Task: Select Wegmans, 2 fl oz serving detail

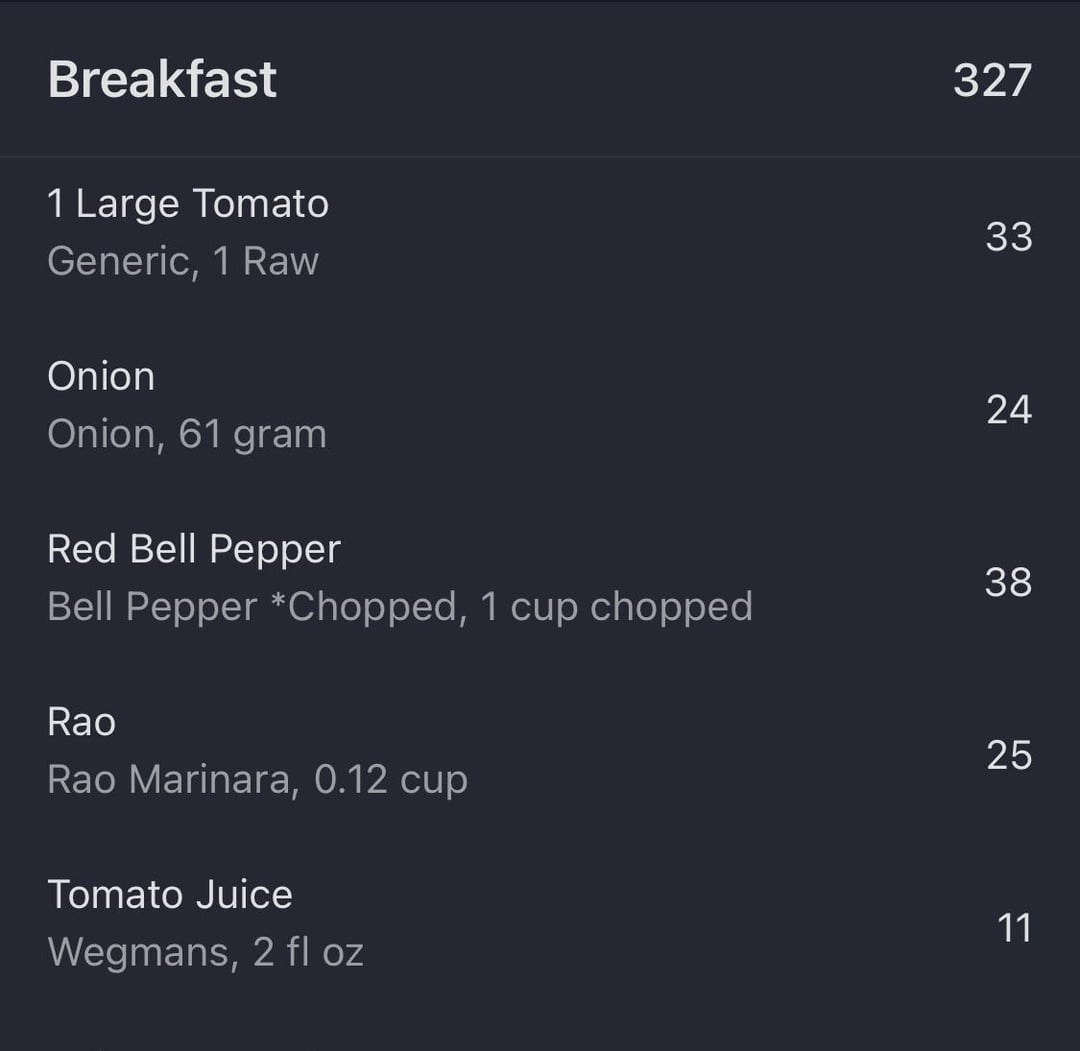Action: click(205, 953)
